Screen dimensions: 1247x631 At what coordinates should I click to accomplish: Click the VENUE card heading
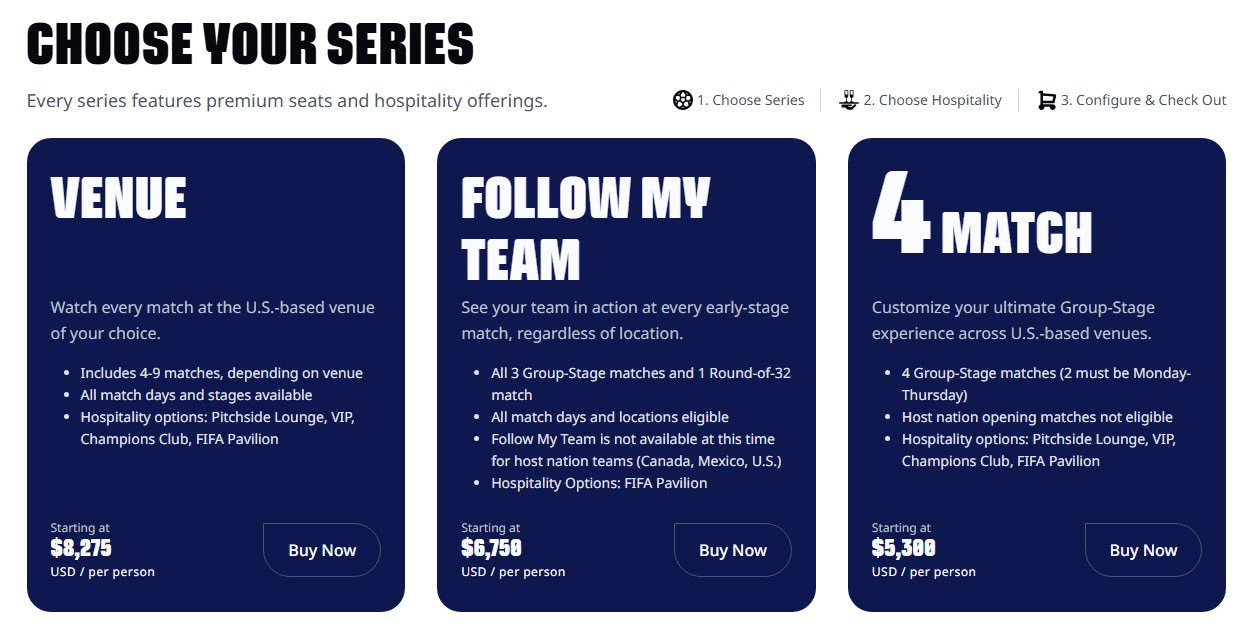coord(119,198)
